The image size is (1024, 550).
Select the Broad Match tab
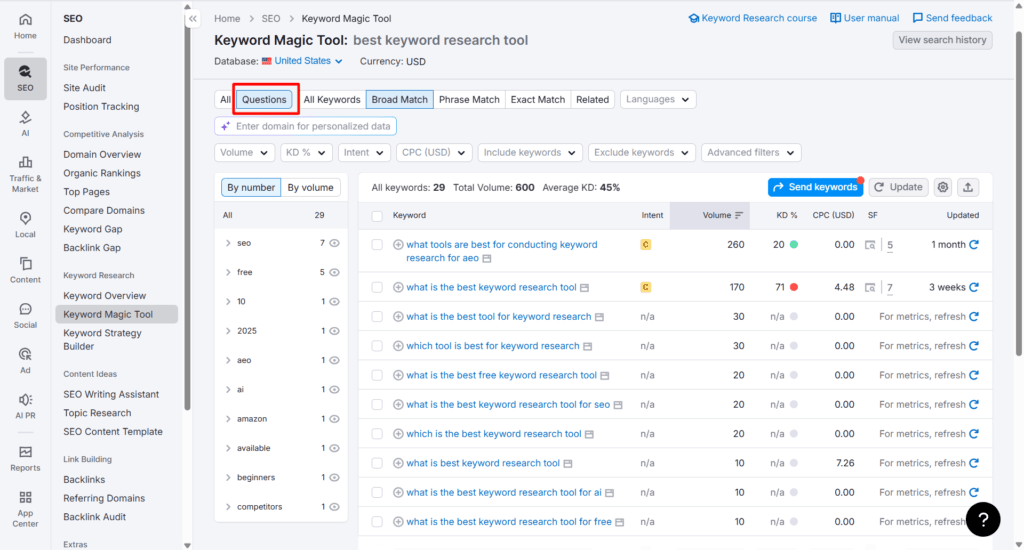[400, 99]
